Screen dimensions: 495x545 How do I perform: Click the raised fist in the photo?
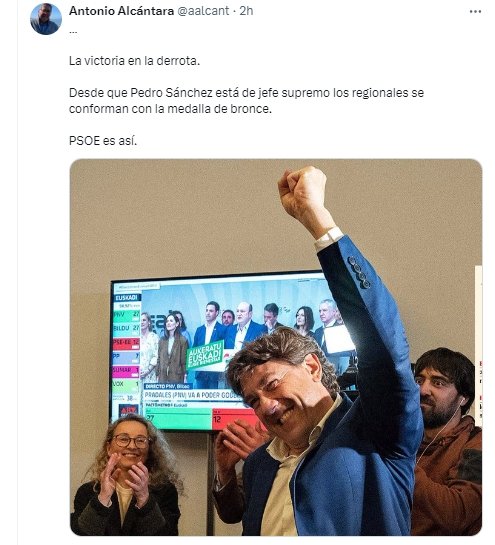[x=303, y=194]
